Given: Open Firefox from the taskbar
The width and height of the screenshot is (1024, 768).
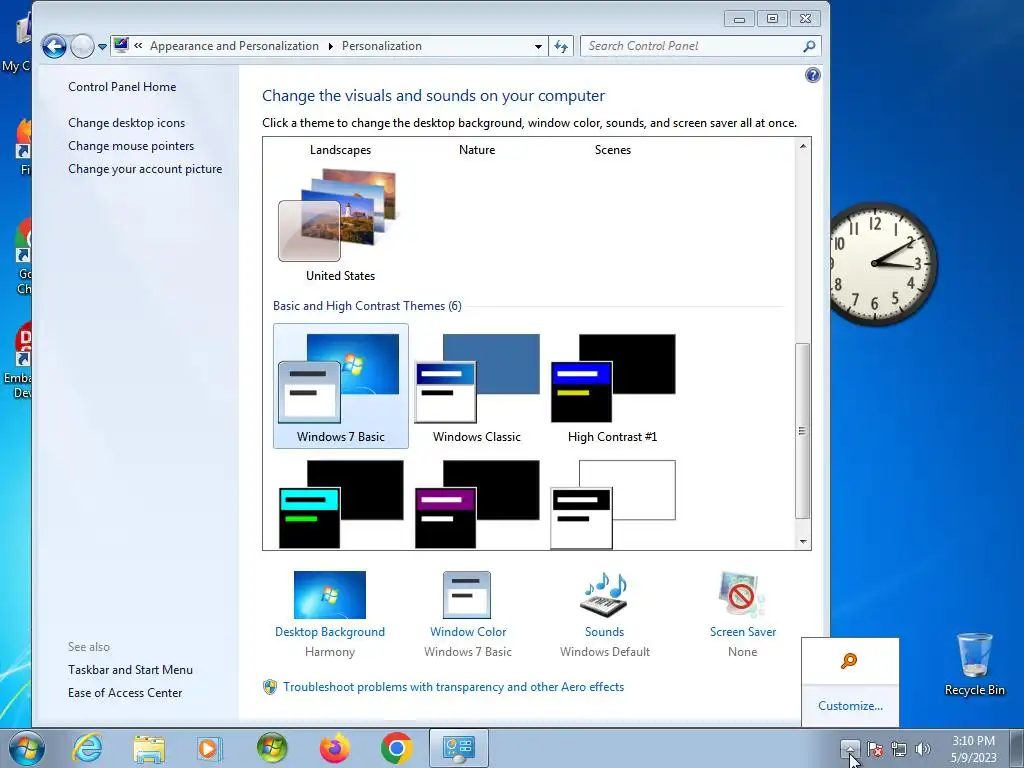Looking at the screenshot, I should (x=334, y=748).
